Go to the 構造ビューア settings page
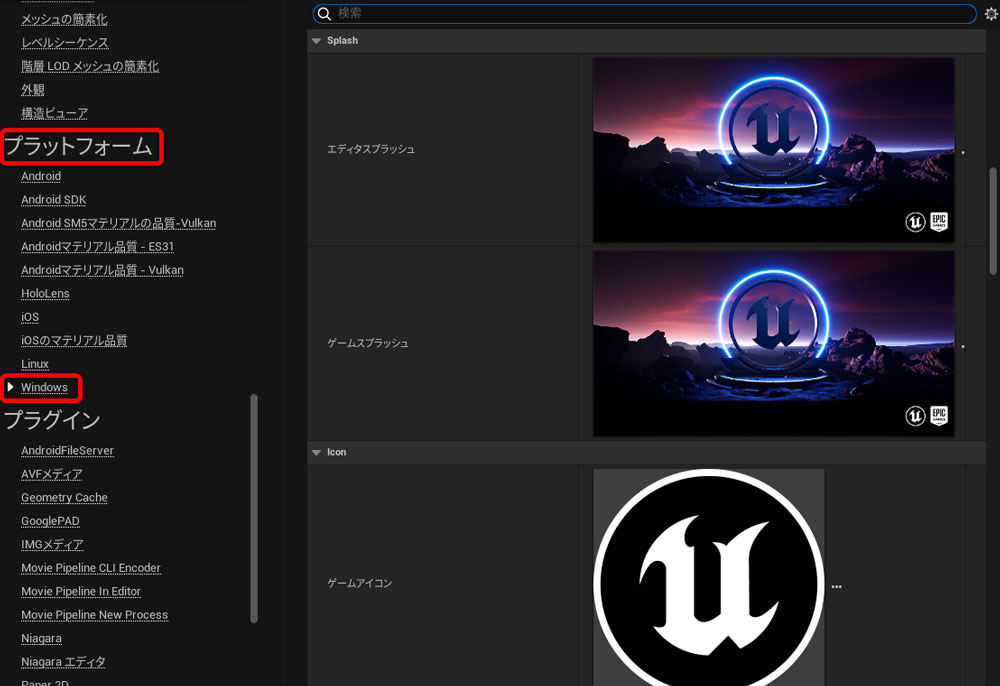 [x=54, y=113]
